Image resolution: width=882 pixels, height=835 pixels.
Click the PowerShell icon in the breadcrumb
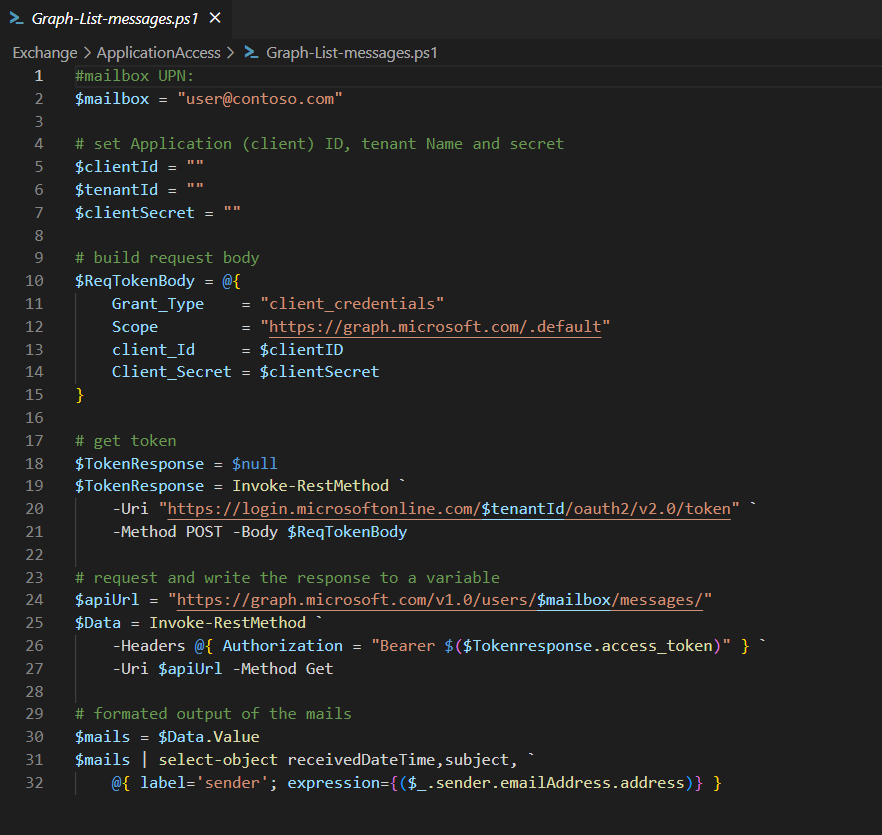click(251, 53)
